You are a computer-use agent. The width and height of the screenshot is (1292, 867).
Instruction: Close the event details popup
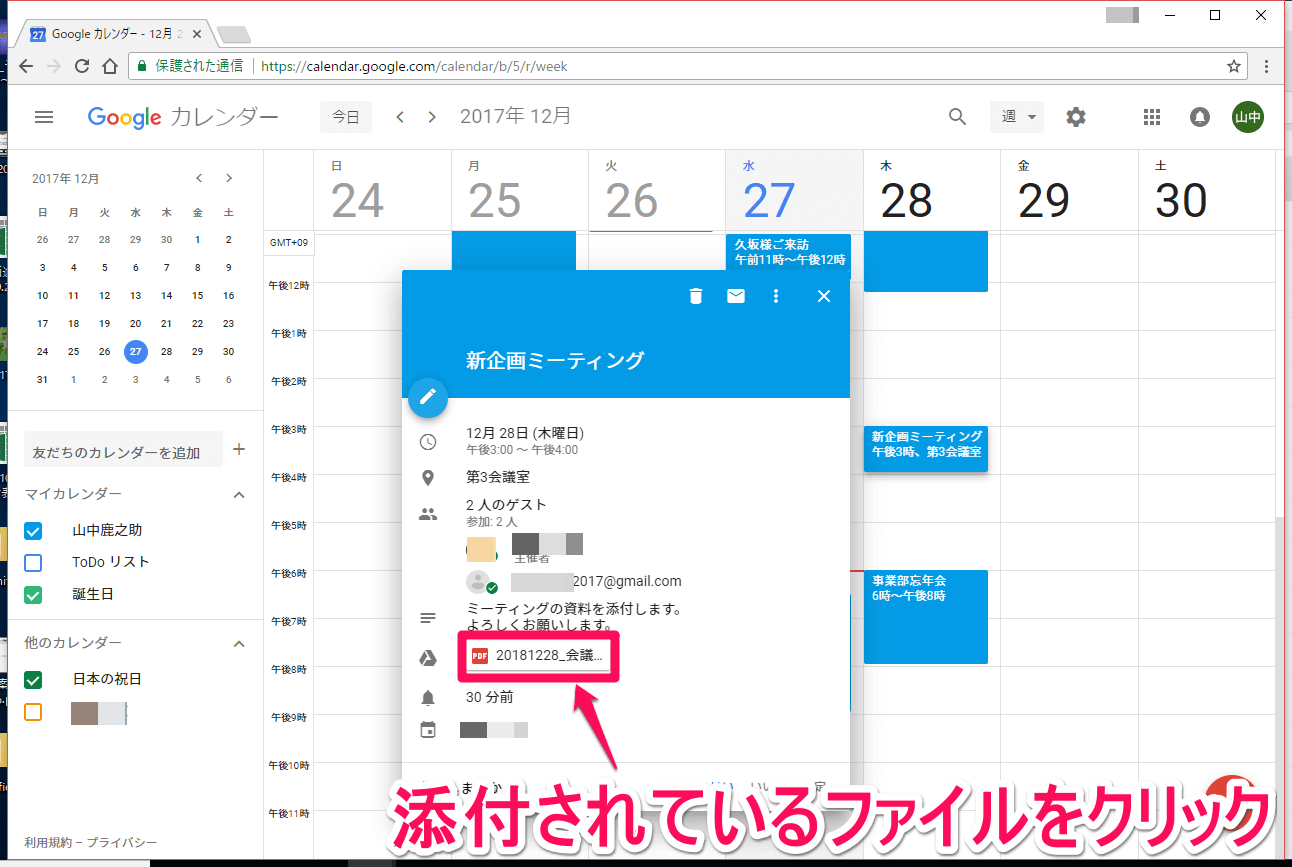pos(824,296)
